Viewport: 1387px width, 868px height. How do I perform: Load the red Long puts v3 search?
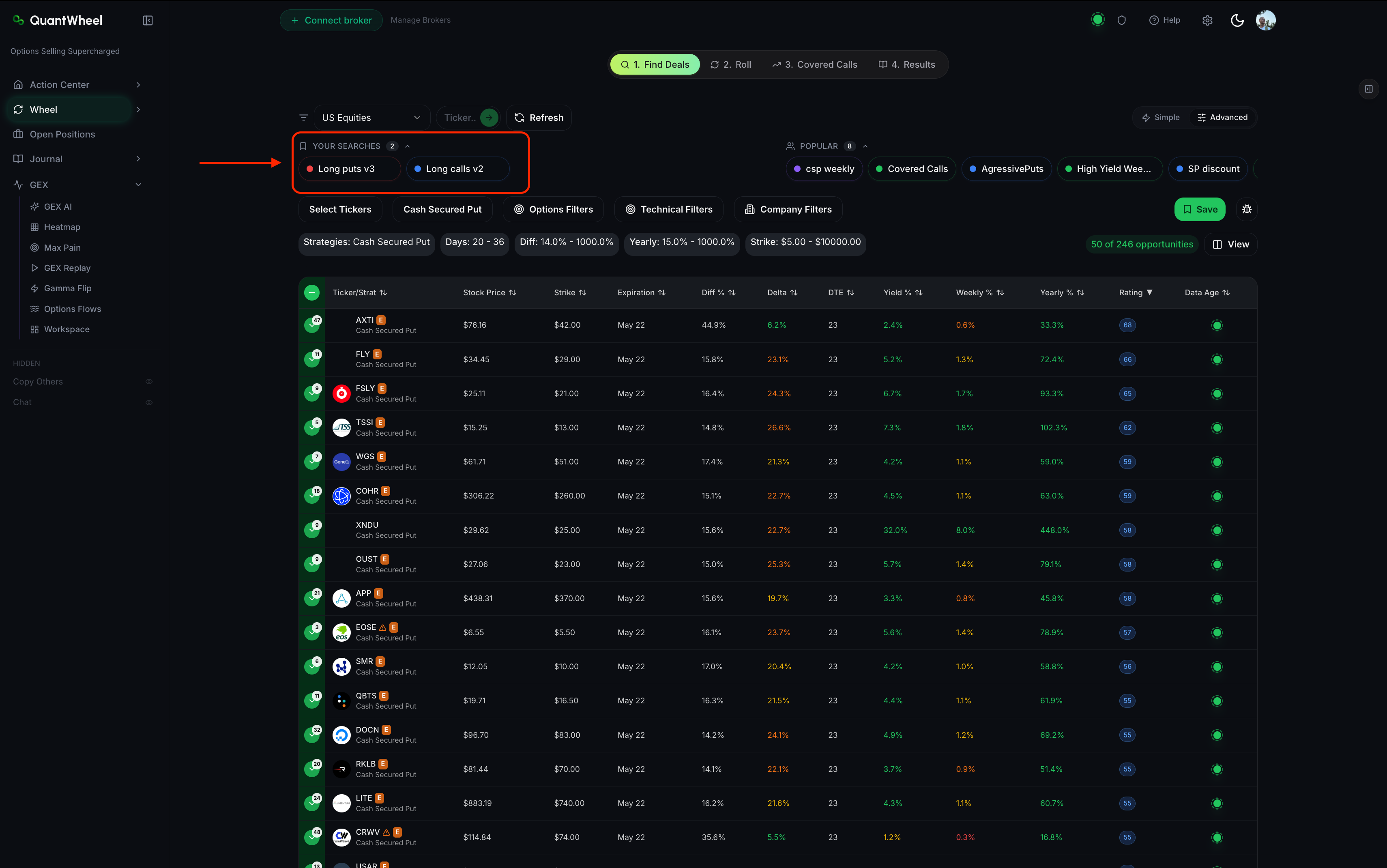(x=350, y=170)
